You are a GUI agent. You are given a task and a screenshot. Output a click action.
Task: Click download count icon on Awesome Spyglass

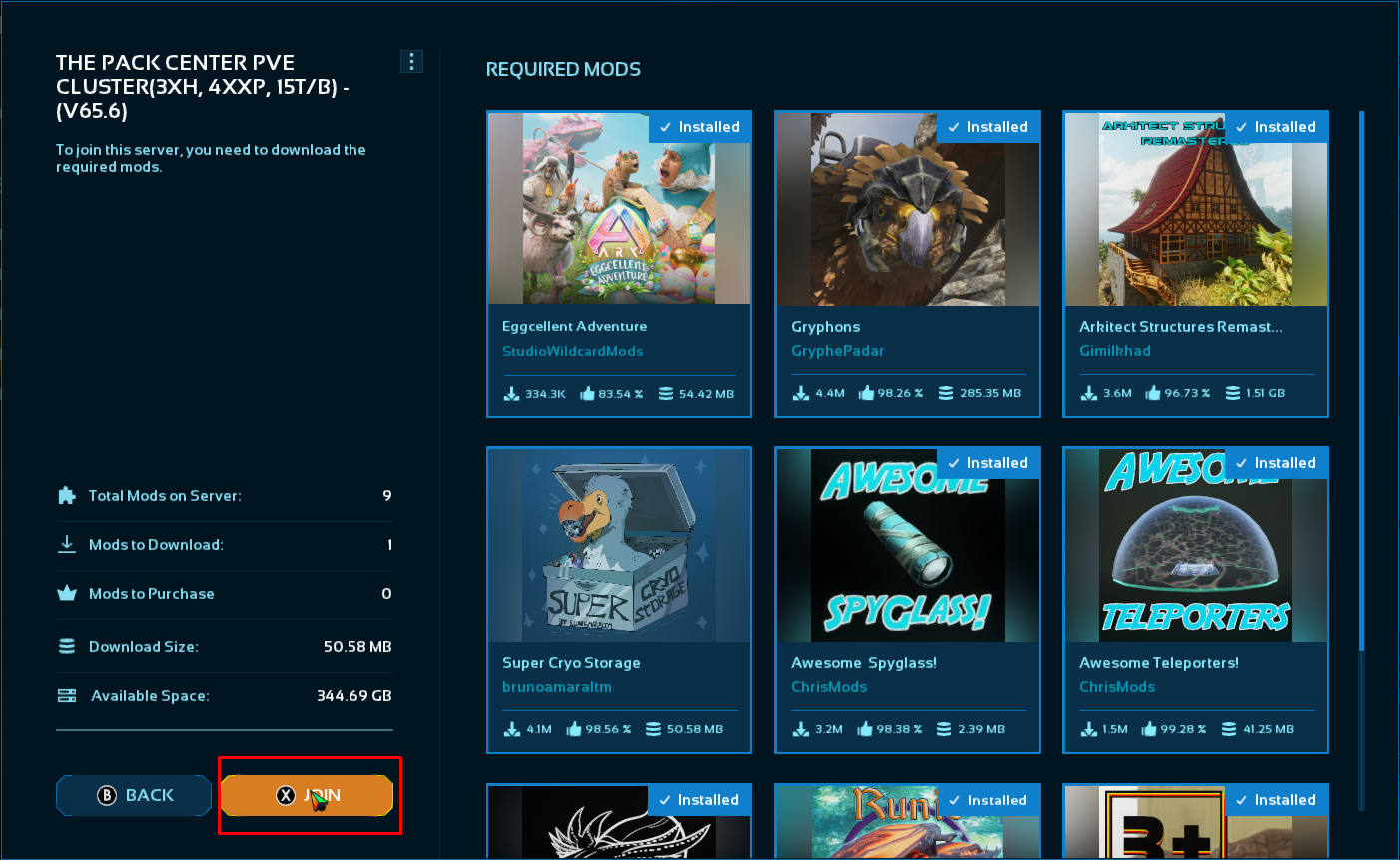coord(801,730)
